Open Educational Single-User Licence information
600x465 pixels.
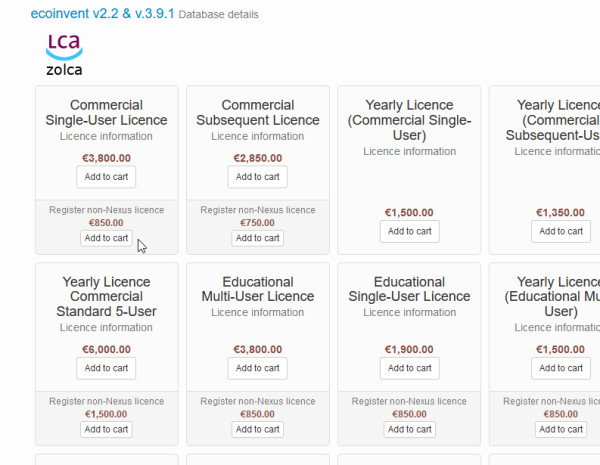409,312
